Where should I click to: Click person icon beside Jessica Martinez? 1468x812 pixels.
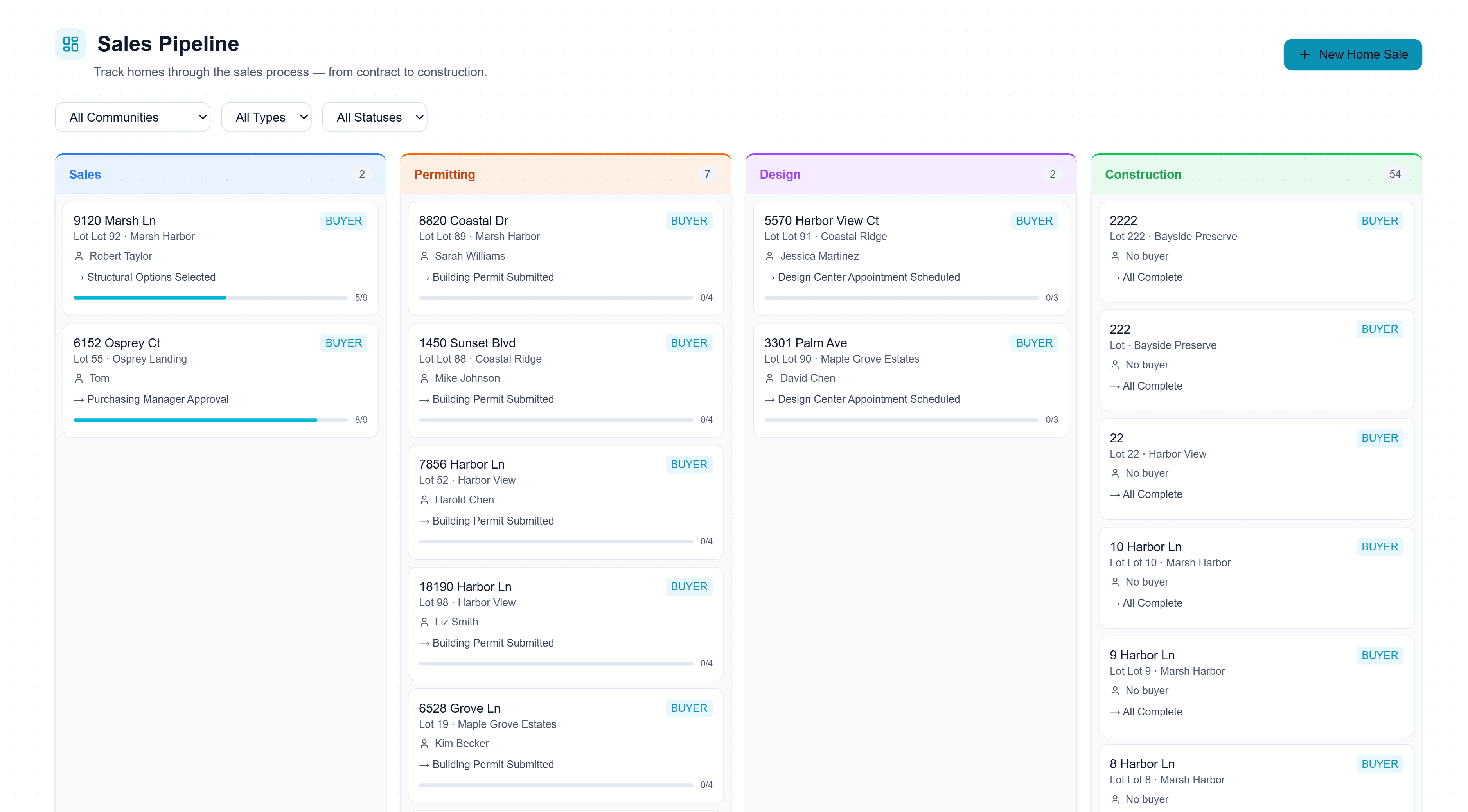click(769, 257)
